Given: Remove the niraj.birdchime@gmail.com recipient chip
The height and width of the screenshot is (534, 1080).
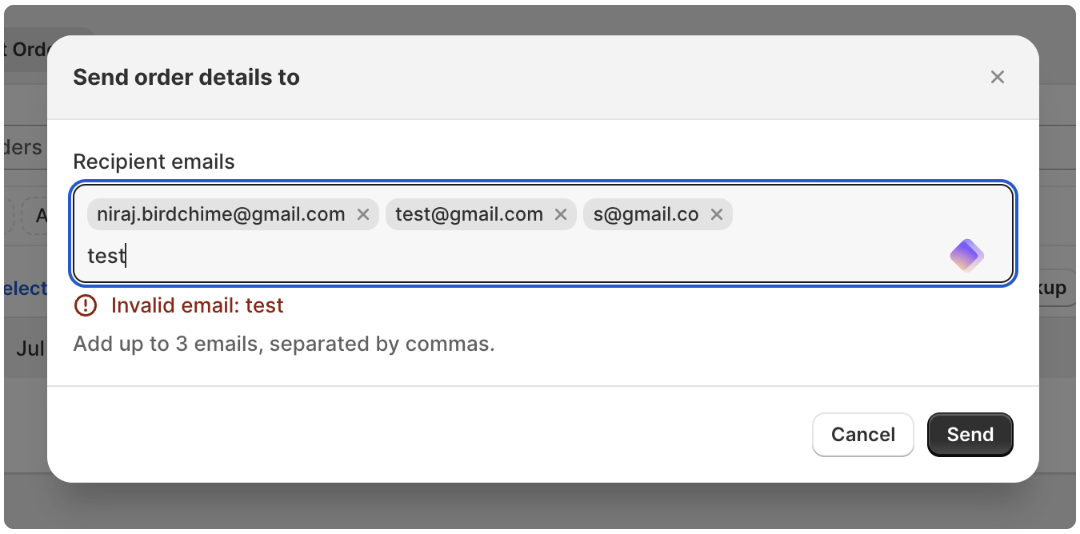Looking at the screenshot, I should tap(363, 215).
